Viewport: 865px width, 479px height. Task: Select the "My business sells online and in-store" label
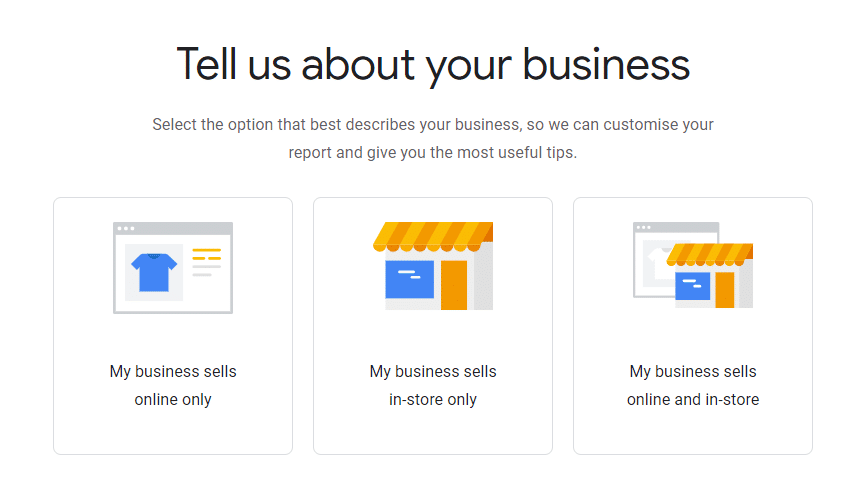pos(693,385)
